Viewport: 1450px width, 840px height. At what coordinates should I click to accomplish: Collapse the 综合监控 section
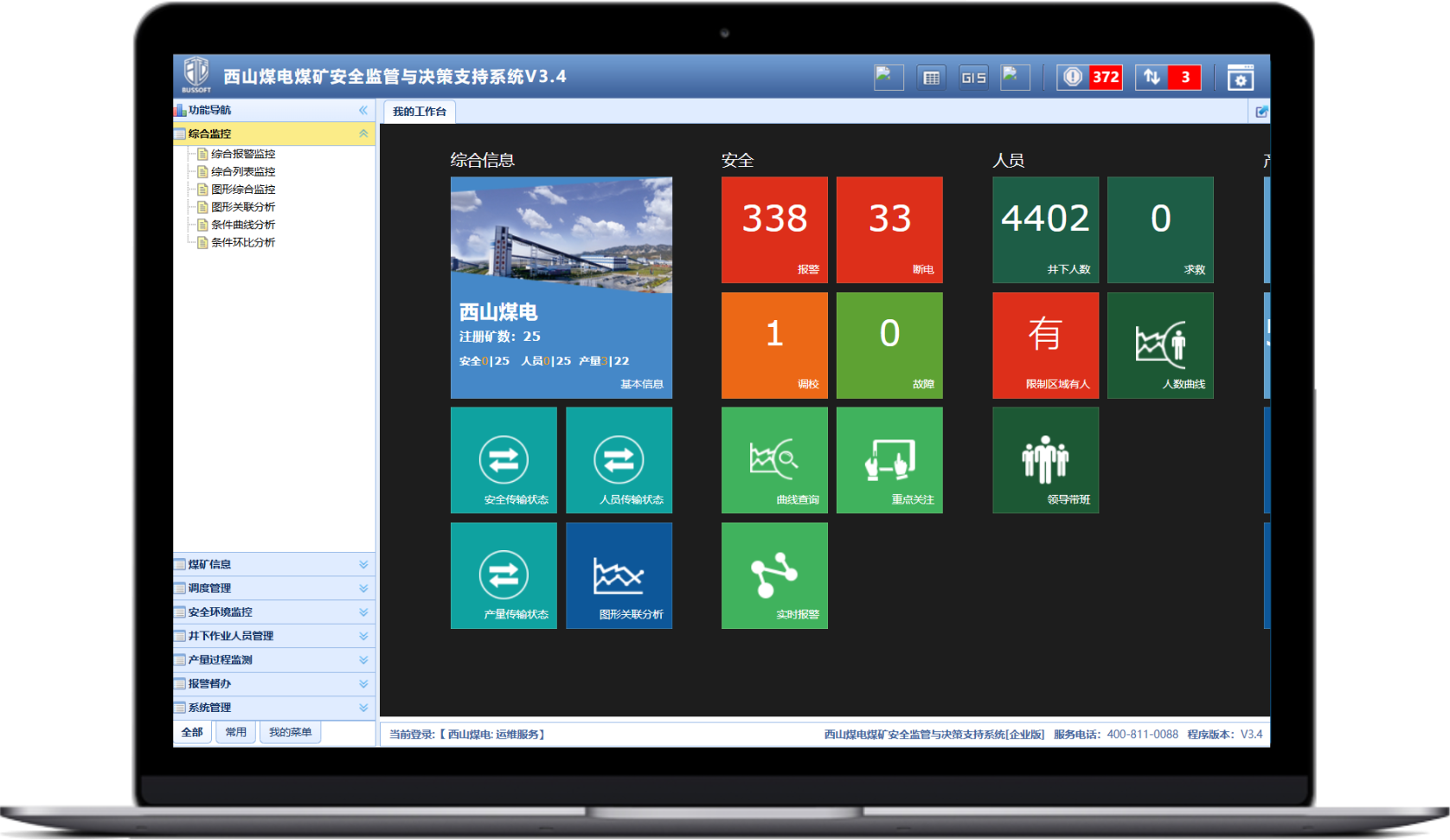coord(363,133)
